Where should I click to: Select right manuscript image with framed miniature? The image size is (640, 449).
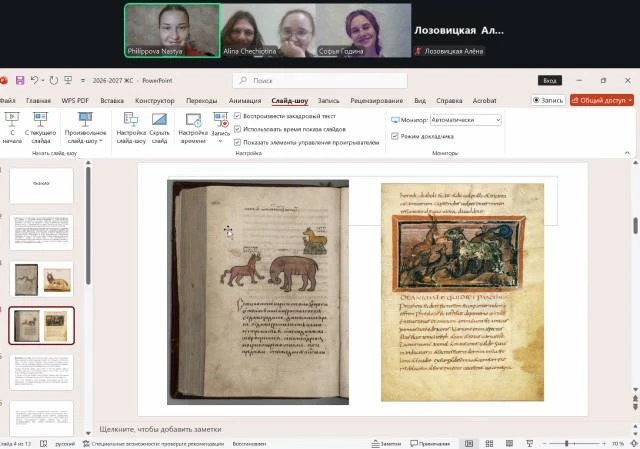[462, 292]
